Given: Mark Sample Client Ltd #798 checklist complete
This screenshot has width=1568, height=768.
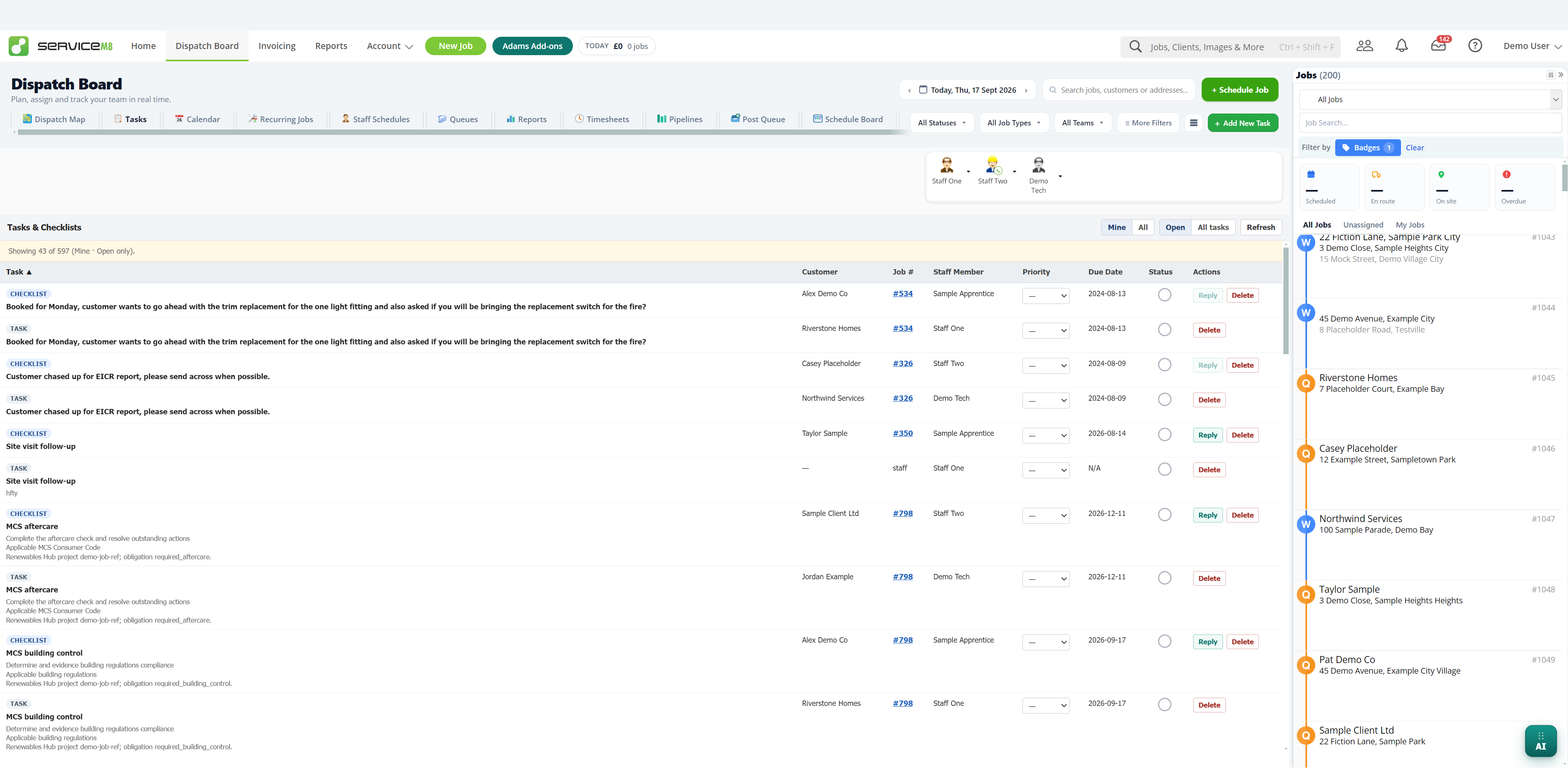Looking at the screenshot, I should click(x=1165, y=515).
